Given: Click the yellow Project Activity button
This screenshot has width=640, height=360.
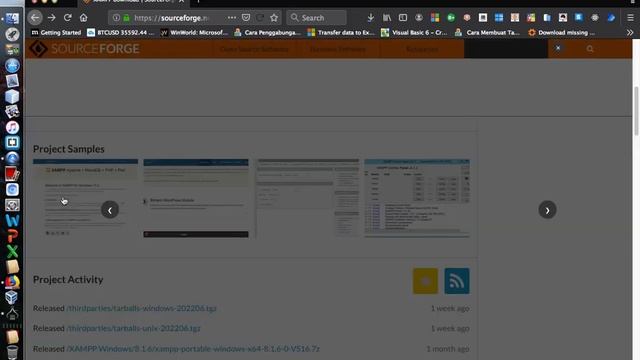Looking at the screenshot, I should click(x=425, y=281).
